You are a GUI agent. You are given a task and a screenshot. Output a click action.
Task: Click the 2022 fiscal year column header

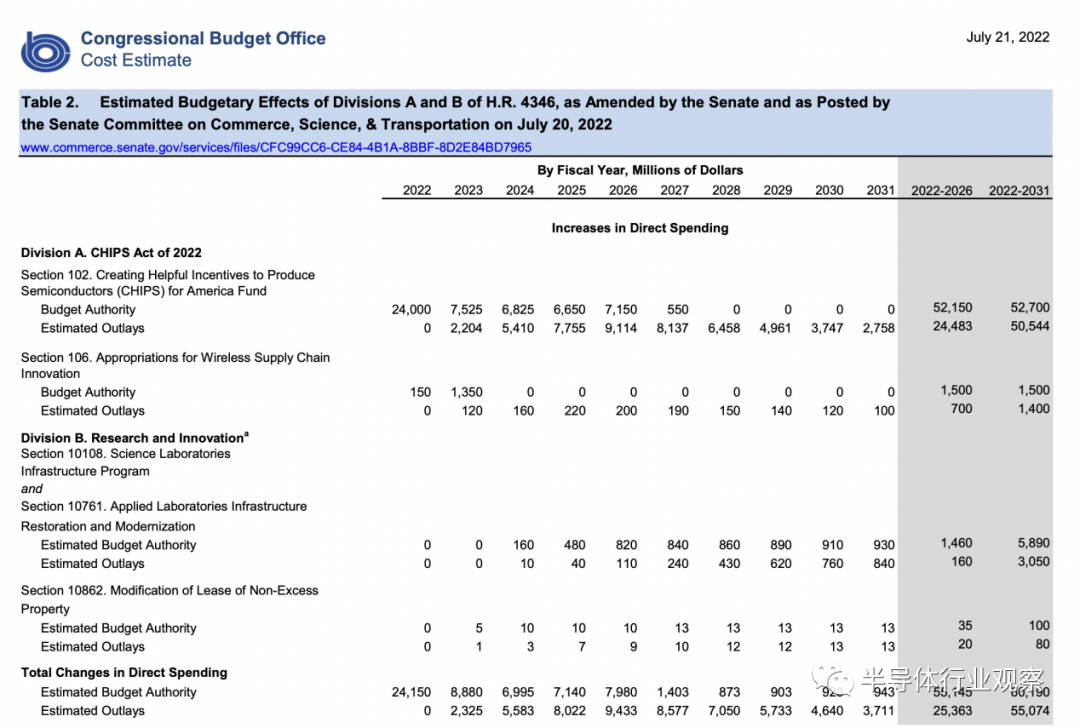click(x=417, y=190)
